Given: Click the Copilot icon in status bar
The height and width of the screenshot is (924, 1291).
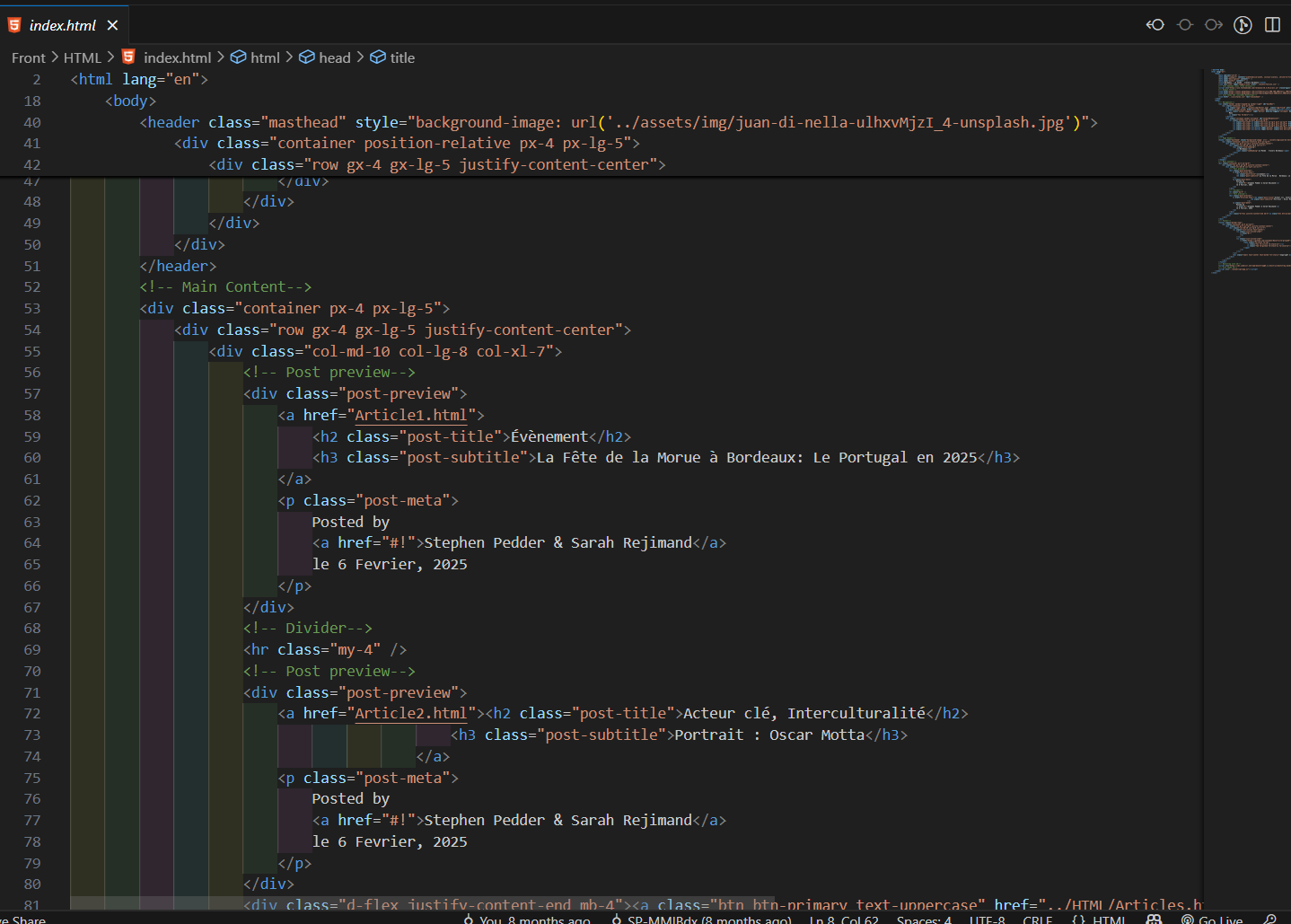Looking at the screenshot, I should (x=1154, y=919).
